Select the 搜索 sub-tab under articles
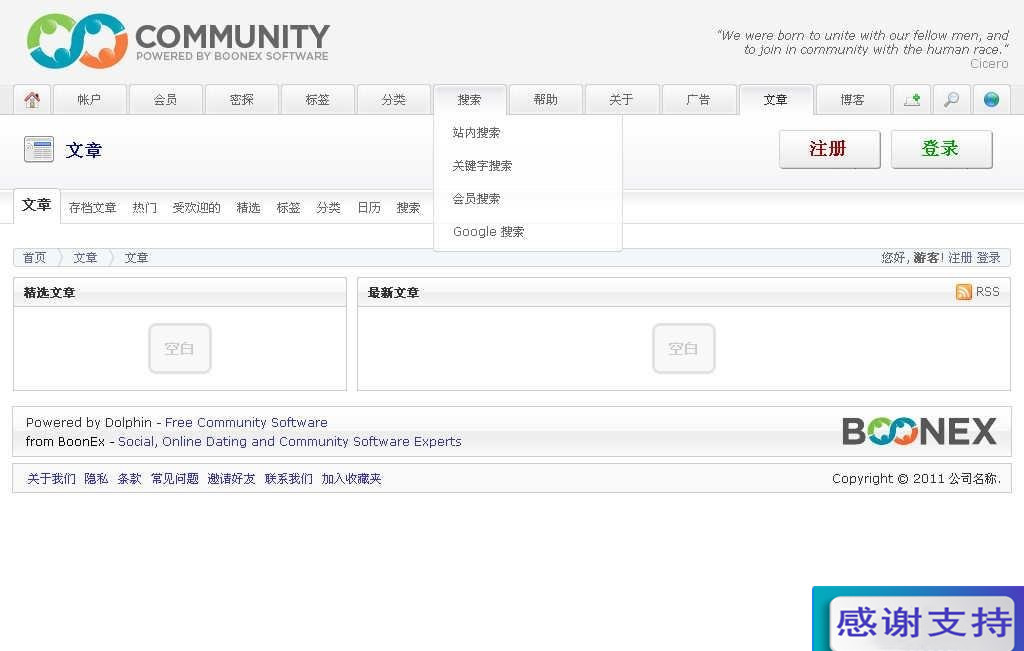This screenshot has height=651, width=1024. coord(408,208)
